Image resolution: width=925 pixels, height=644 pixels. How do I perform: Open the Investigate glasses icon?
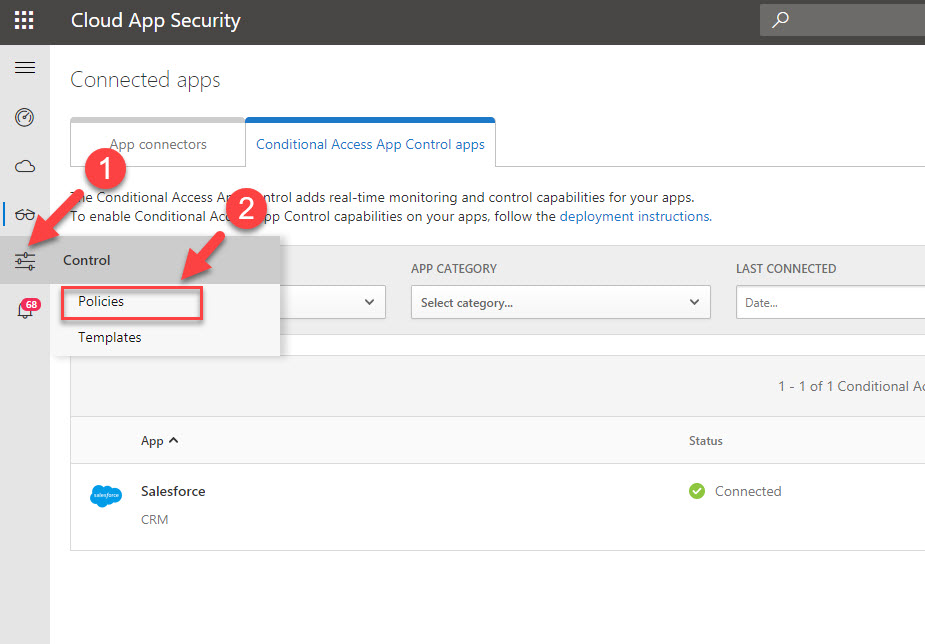(x=25, y=215)
